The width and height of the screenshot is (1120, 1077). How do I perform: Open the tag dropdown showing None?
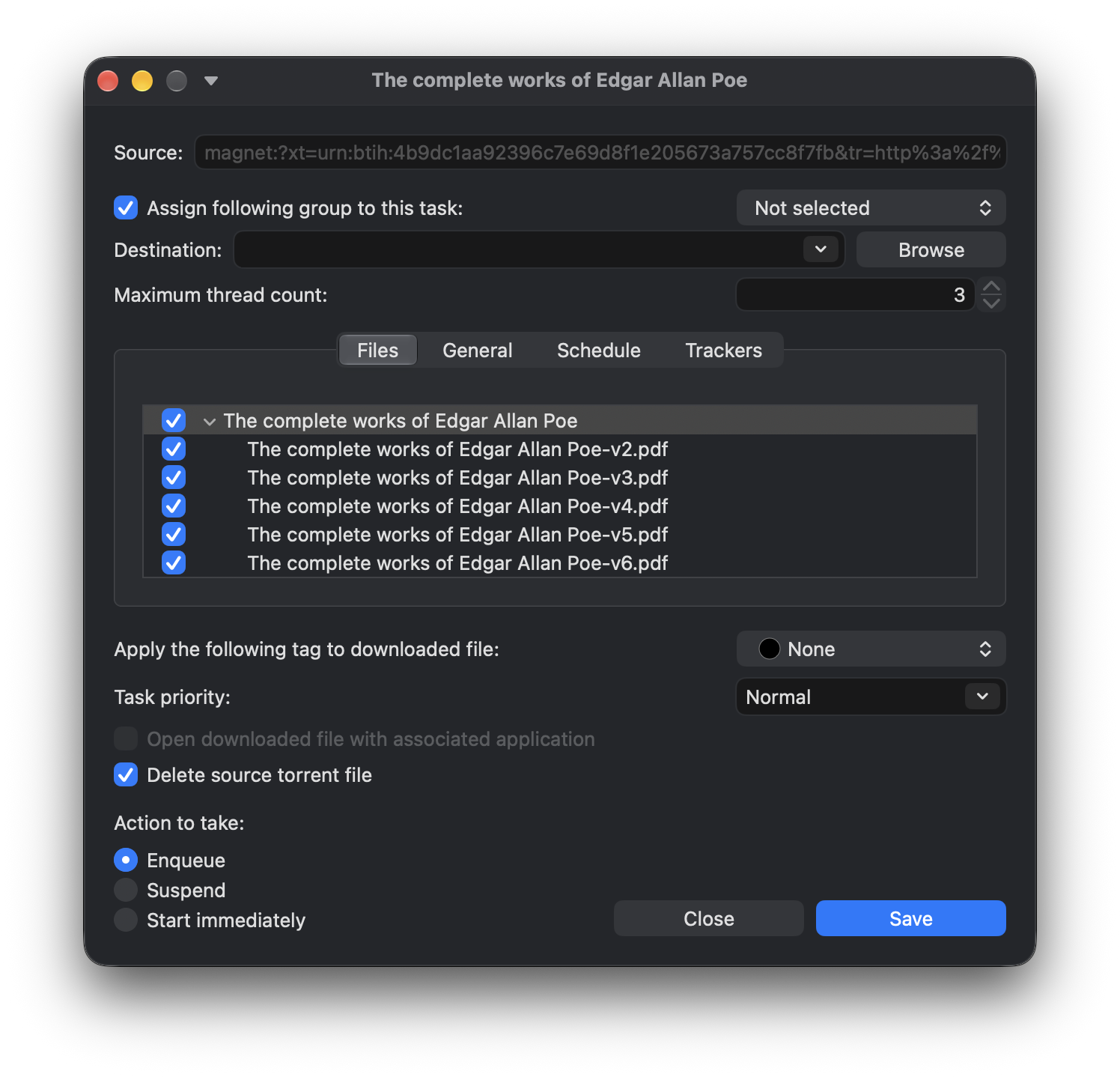coord(871,649)
